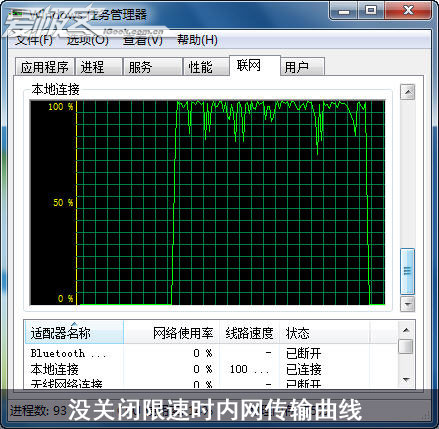Click the graph panel scrollbar thumb
The image size is (439, 429).
tap(407, 271)
